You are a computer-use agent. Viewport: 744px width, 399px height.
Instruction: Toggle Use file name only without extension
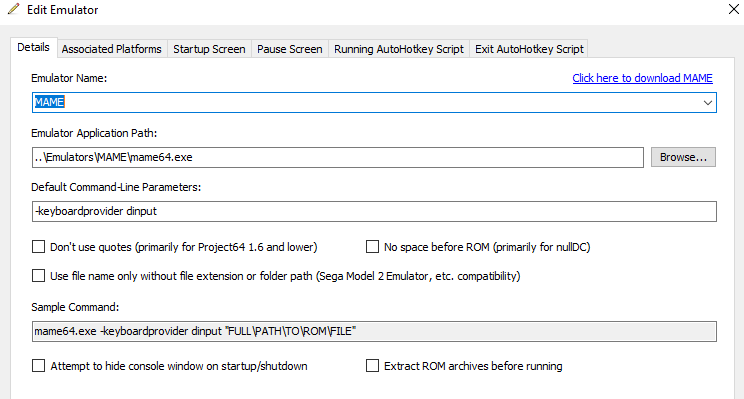click(x=38, y=276)
